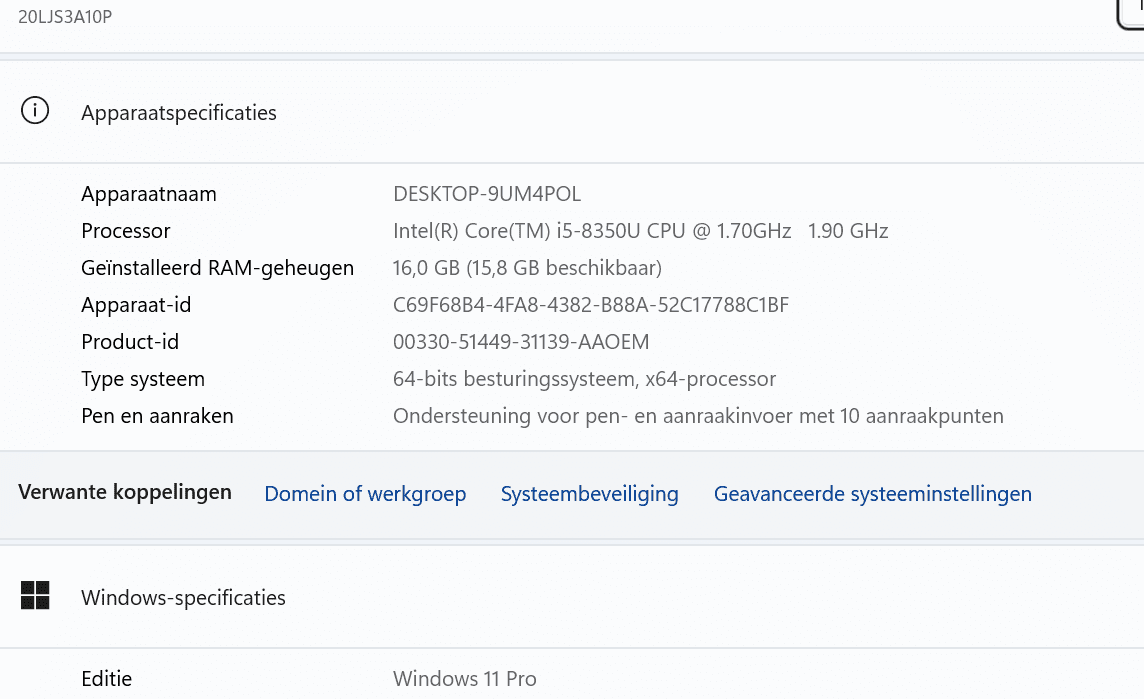Click the info icon beside Apparaatspecificaties
Viewport: 1144px width, 699px height.
point(35,111)
